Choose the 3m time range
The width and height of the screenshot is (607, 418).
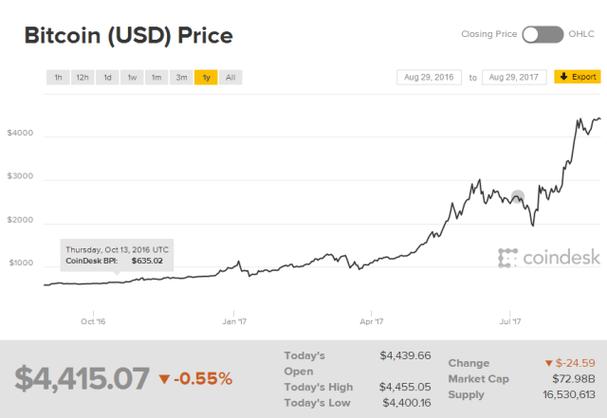click(181, 76)
